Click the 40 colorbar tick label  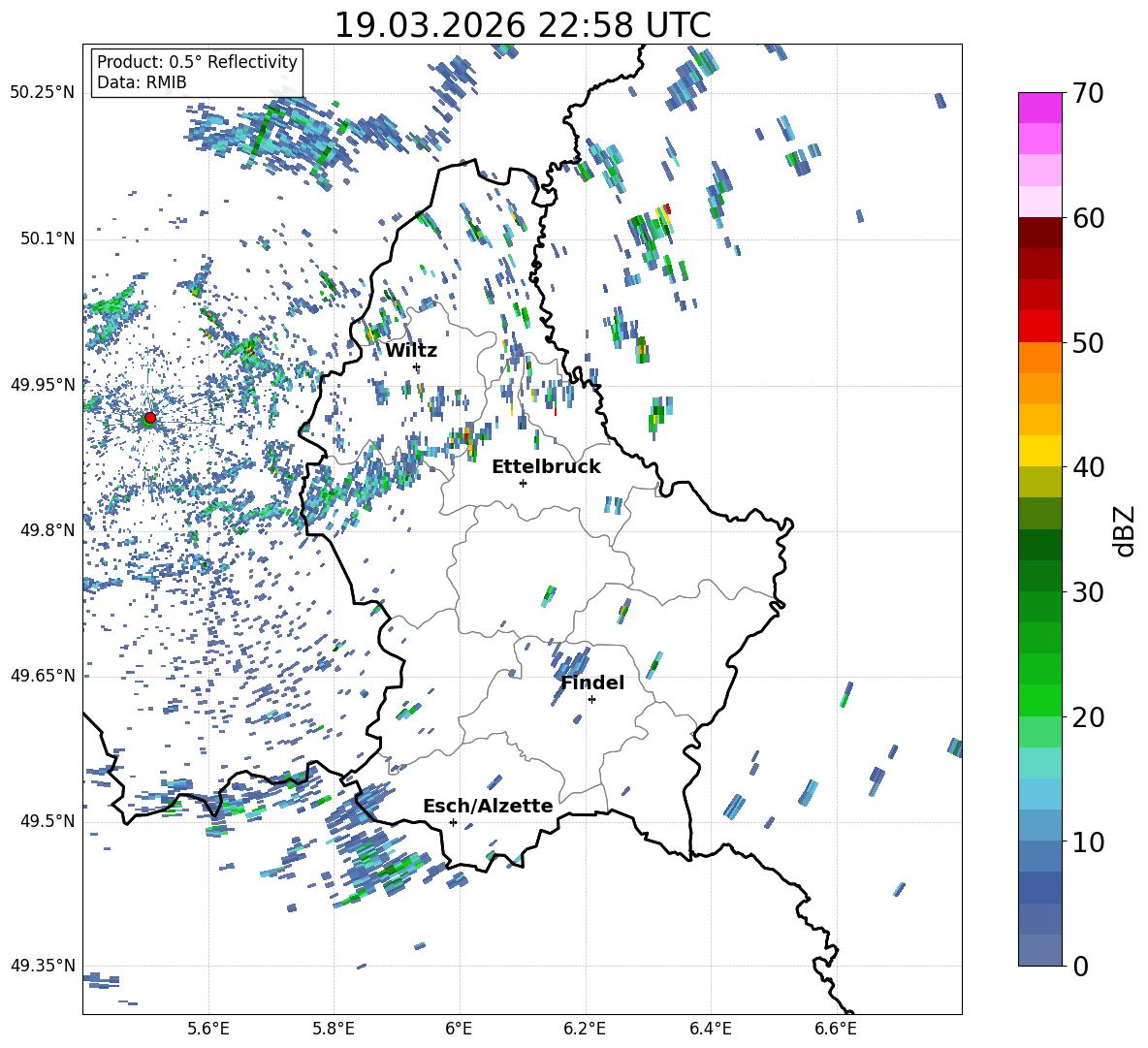coord(1088,467)
